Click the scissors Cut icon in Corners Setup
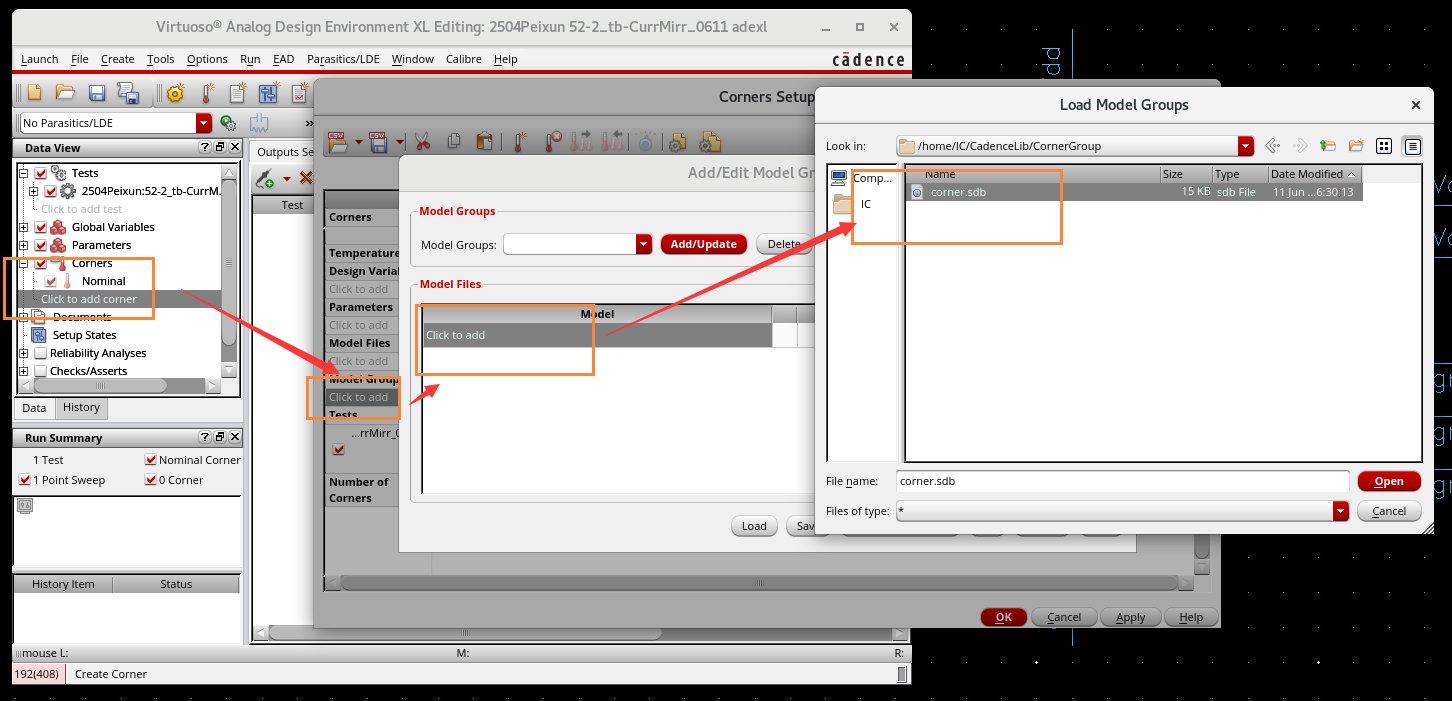This screenshot has width=1452, height=701. click(422, 142)
